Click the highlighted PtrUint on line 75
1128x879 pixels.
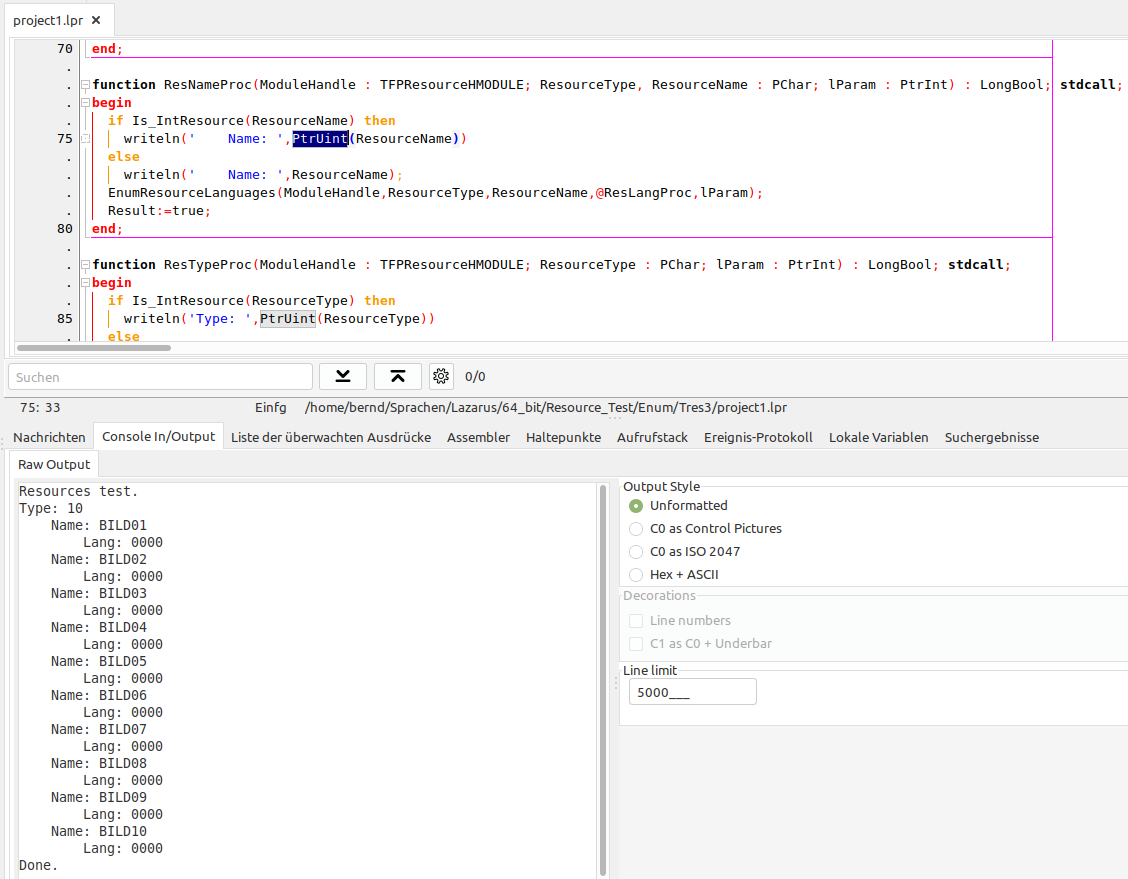[x=320, y=139]
